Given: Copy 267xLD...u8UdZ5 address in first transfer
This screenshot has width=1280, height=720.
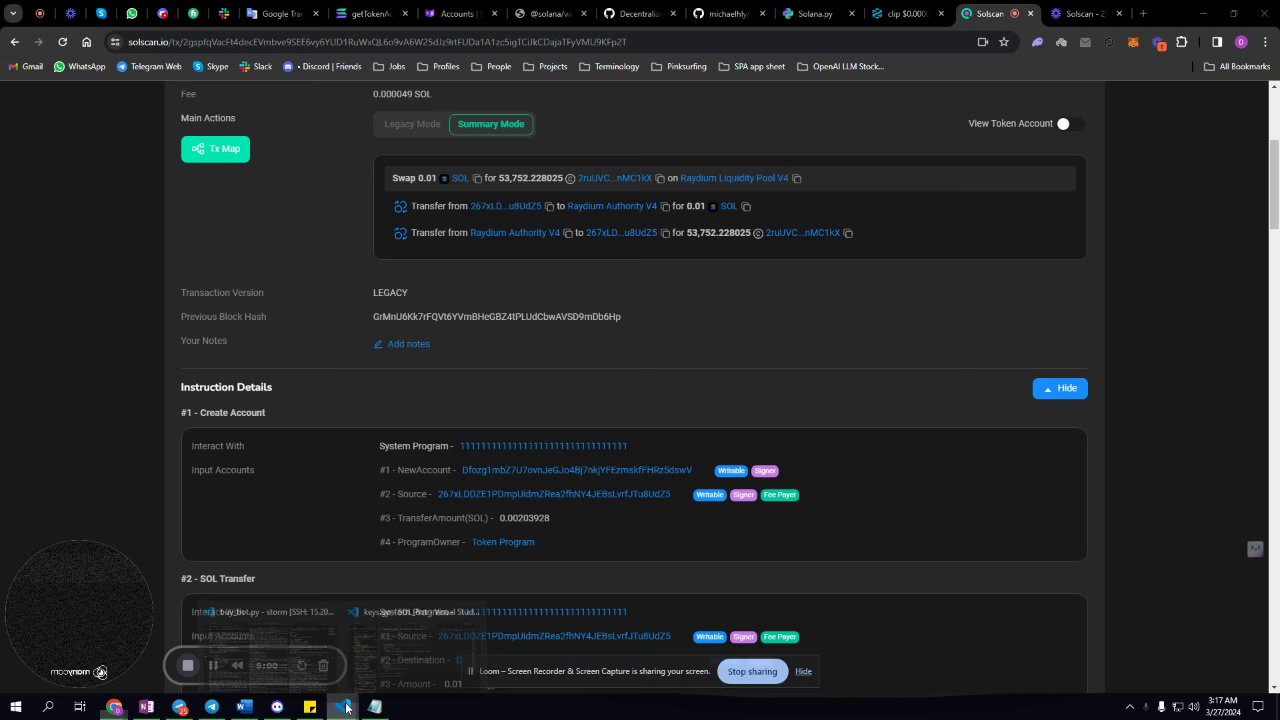Looking at the screenshot, I should tap(549, 207).
